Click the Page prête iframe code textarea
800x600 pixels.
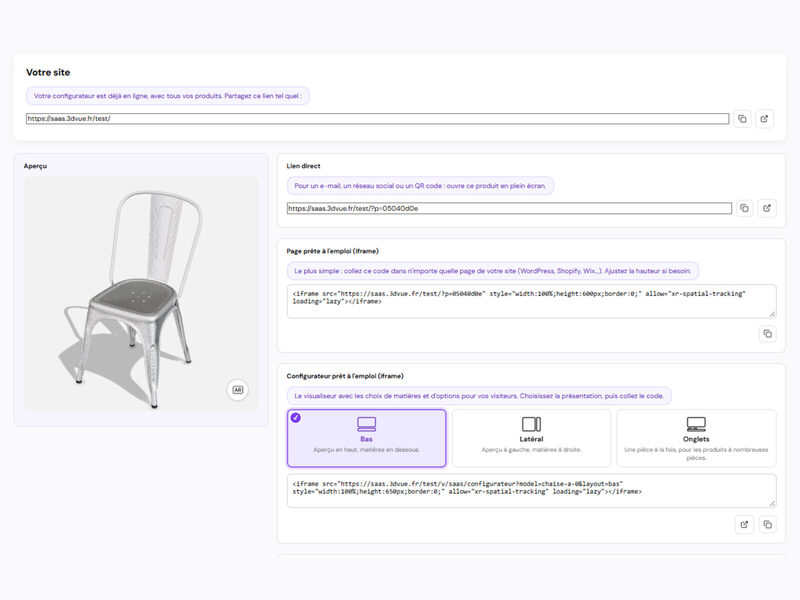531,302
